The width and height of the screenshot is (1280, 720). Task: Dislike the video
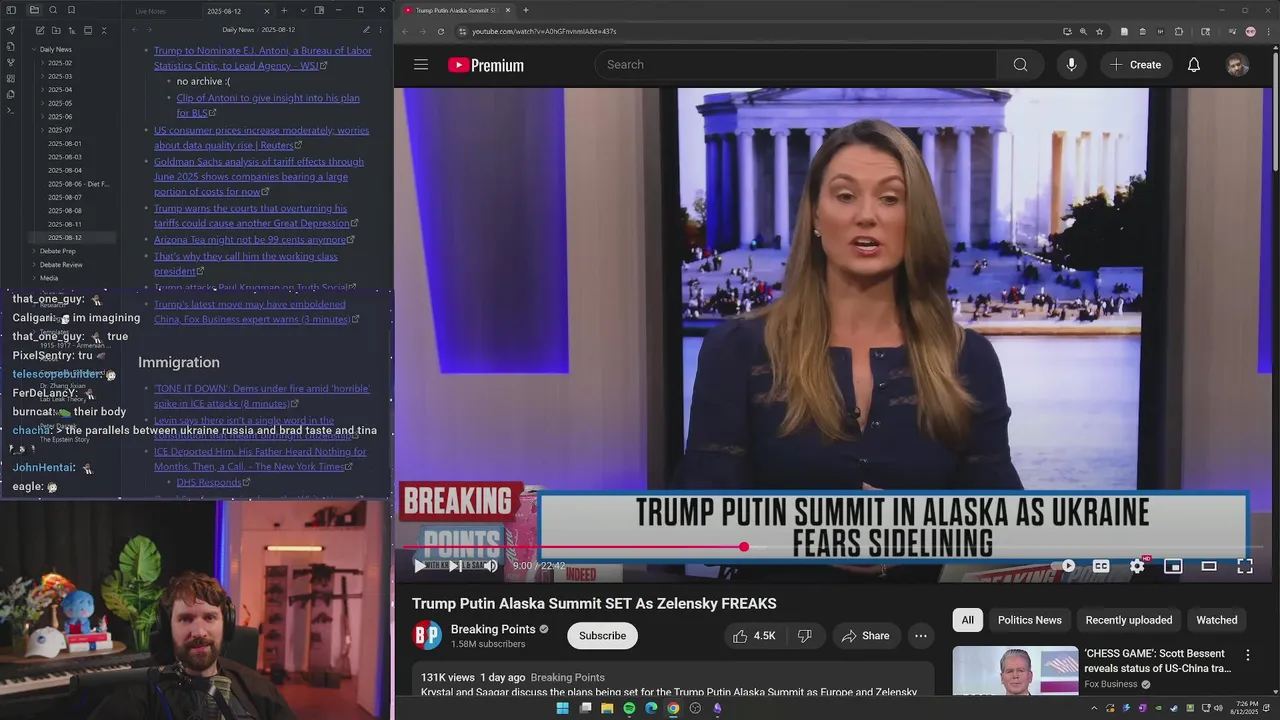pos(804,636)
